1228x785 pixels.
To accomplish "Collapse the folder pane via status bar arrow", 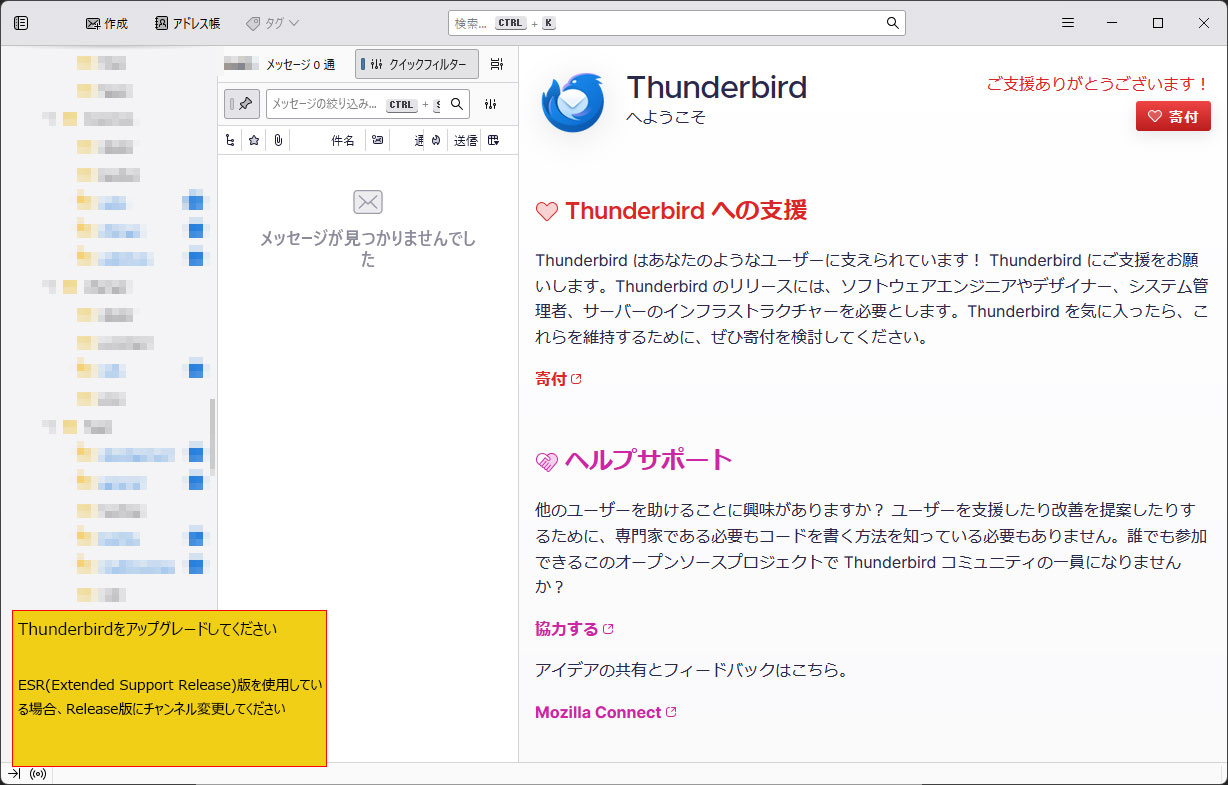I will tap(14, 774).
